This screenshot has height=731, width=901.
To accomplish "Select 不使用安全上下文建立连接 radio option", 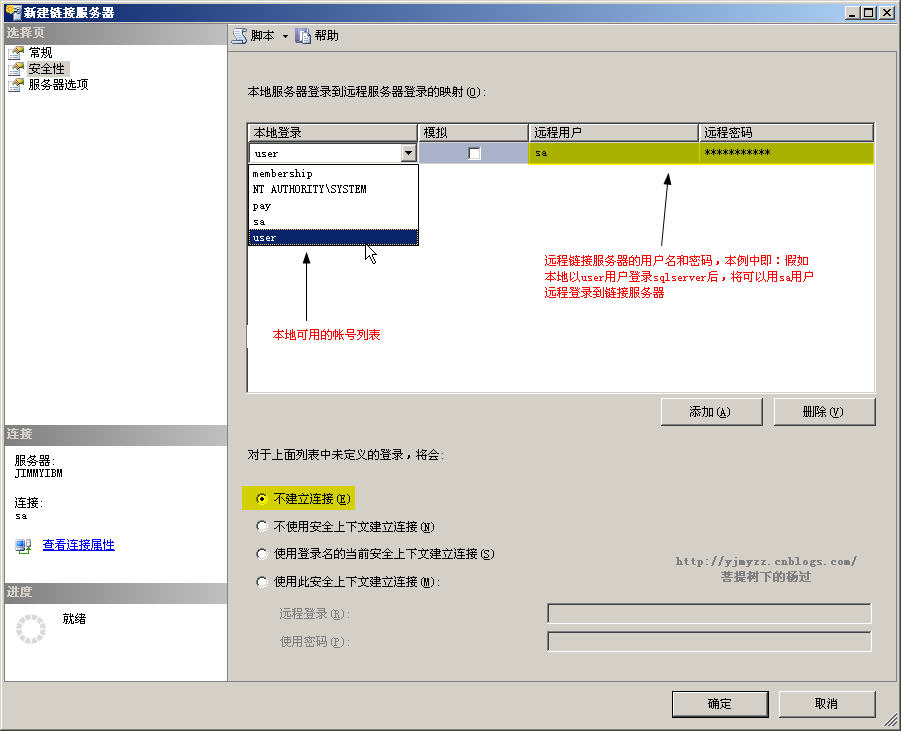I will coord(261,526).
